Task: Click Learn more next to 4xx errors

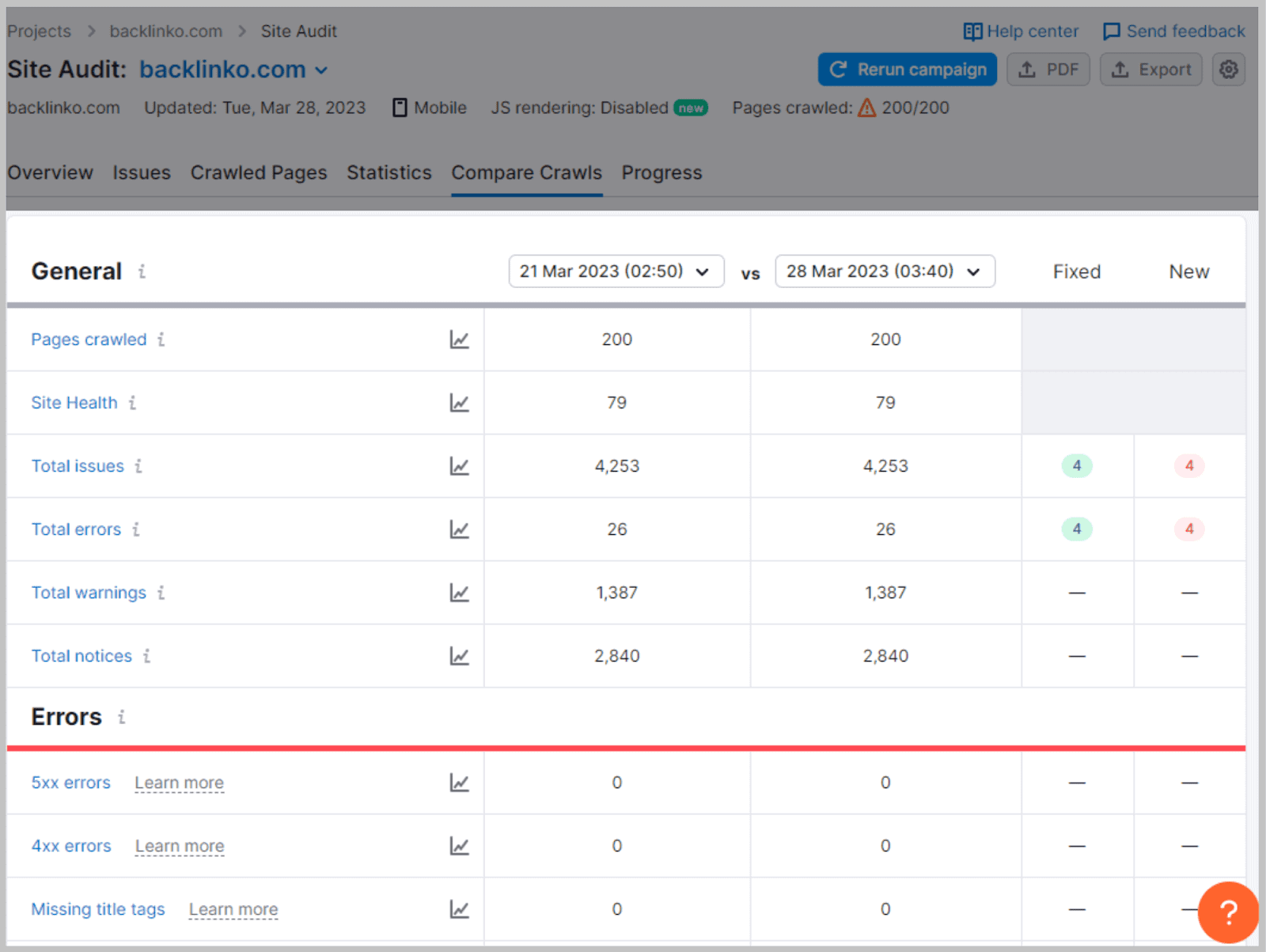Action: (180, 846)
